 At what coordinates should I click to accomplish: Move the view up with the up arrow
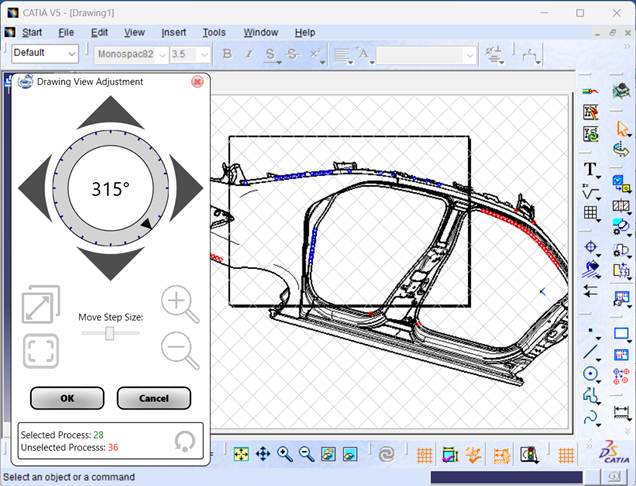click(x=110, y=112)
